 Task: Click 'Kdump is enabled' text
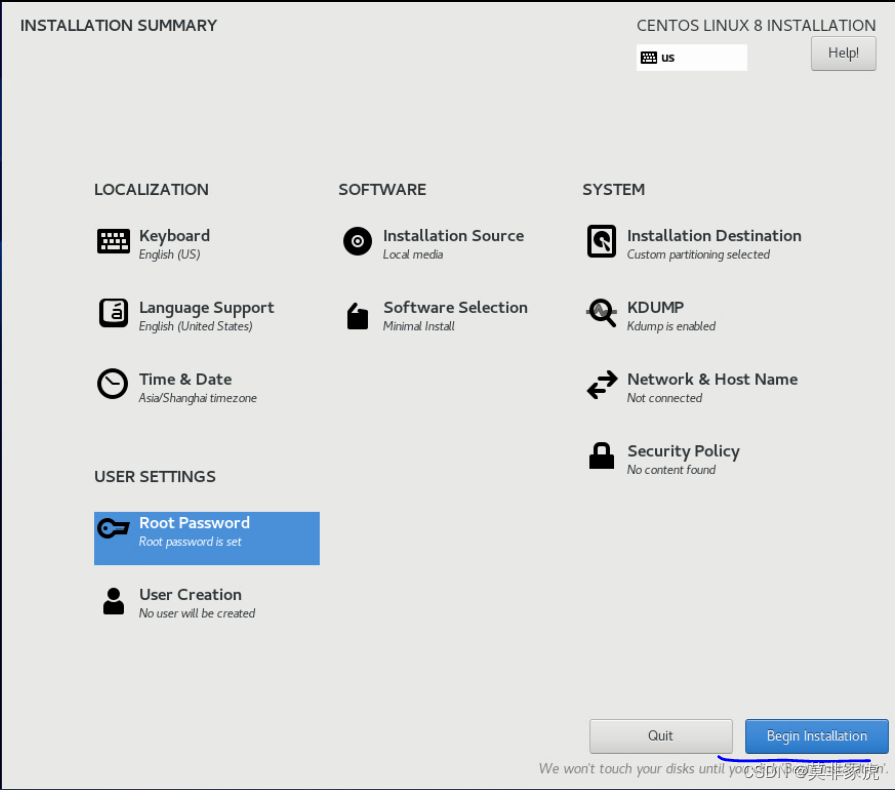(x=671, y=326)
